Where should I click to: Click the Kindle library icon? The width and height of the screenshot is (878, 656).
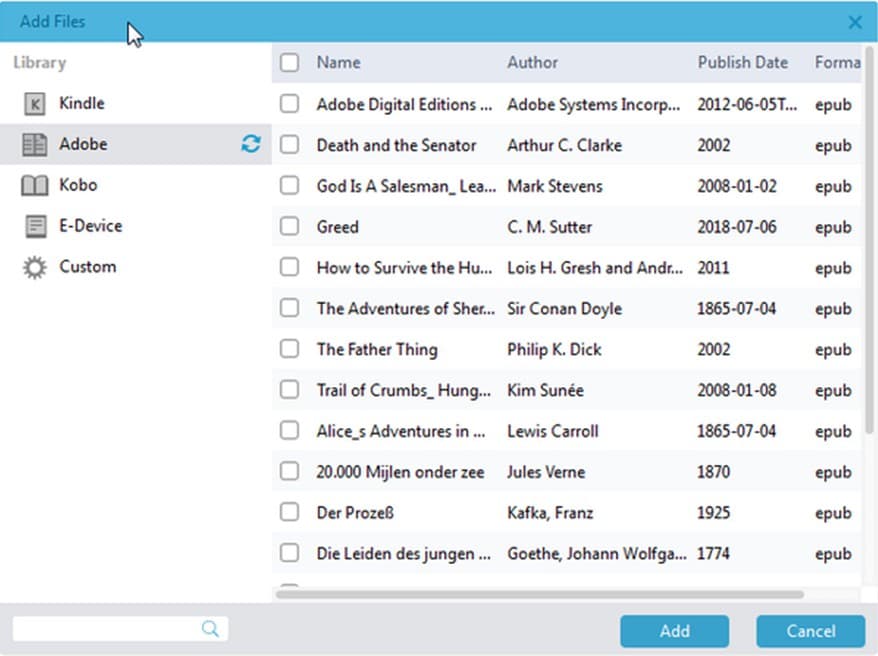(x=35, y=104)
